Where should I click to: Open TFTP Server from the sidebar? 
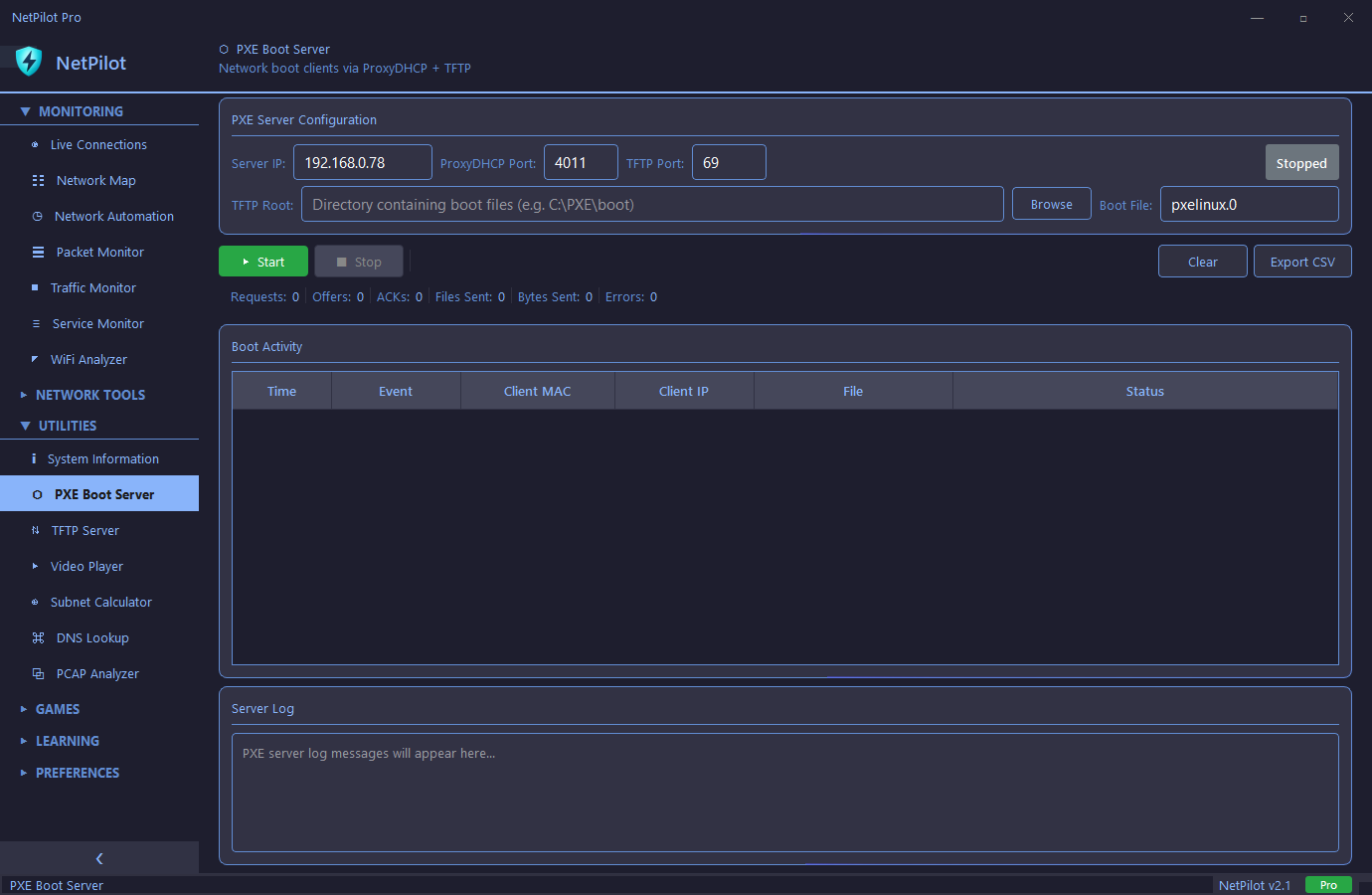(x=86, y=531)
